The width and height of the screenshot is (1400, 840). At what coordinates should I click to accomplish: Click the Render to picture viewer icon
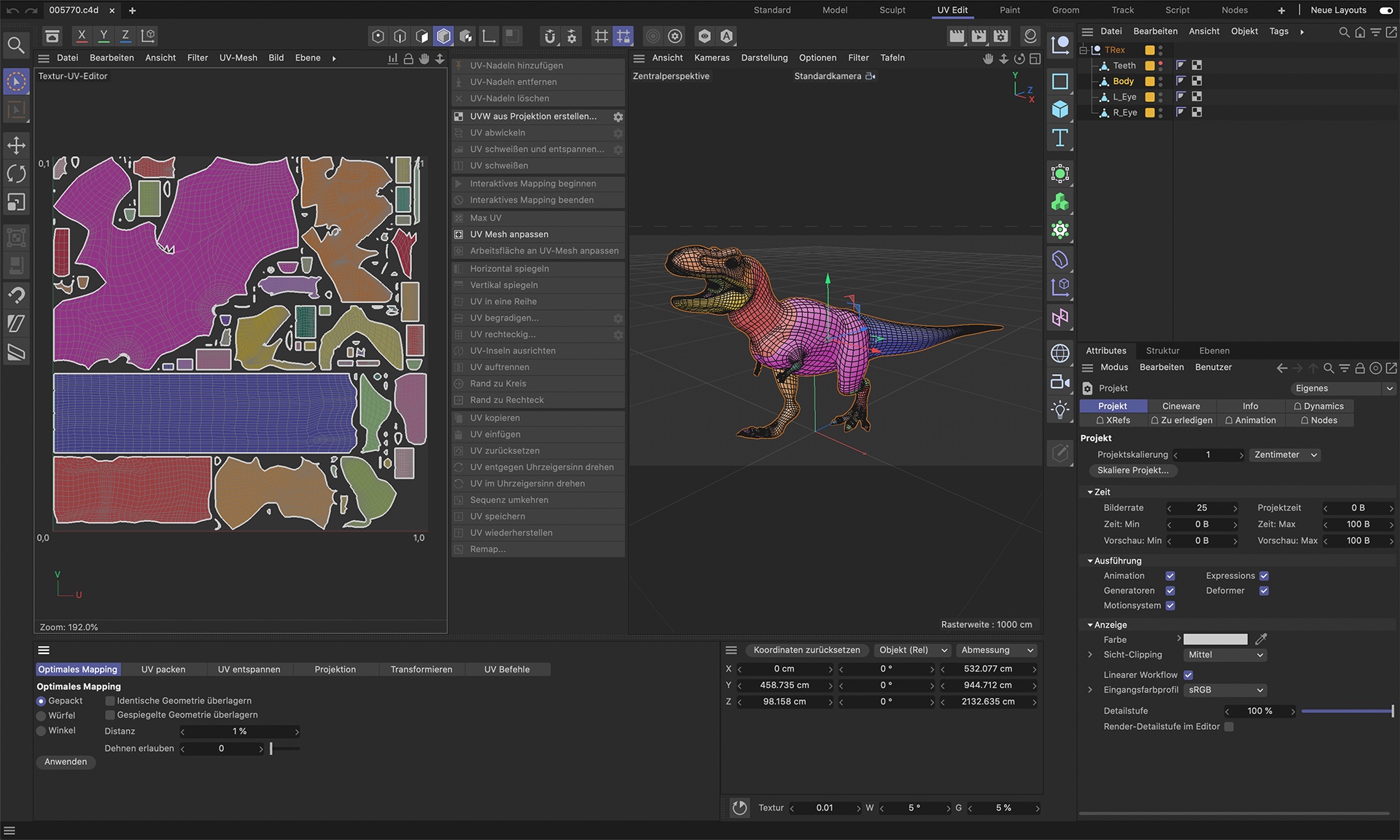click(x=979, y=36)
